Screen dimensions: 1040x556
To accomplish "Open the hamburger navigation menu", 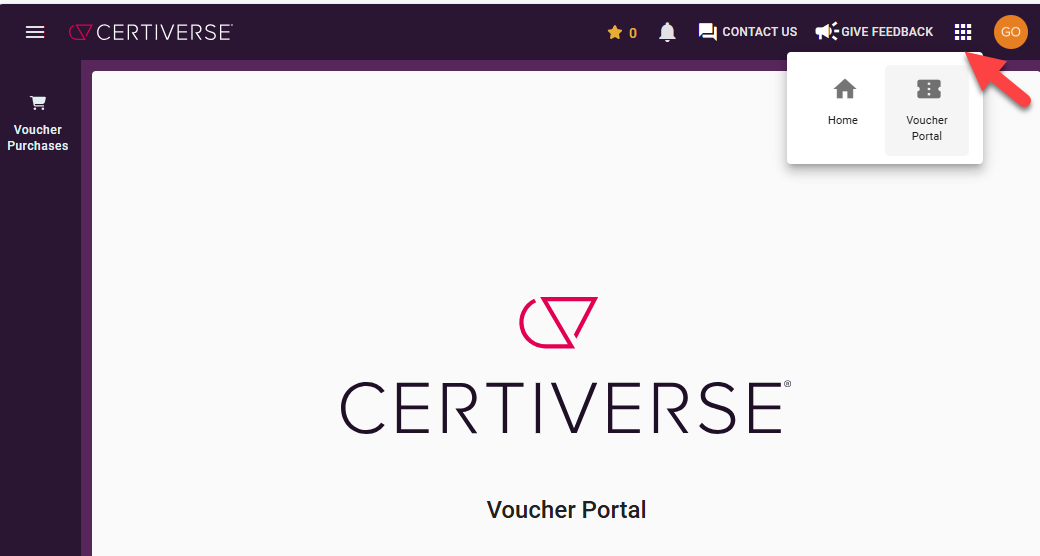I will click(35, 32).
